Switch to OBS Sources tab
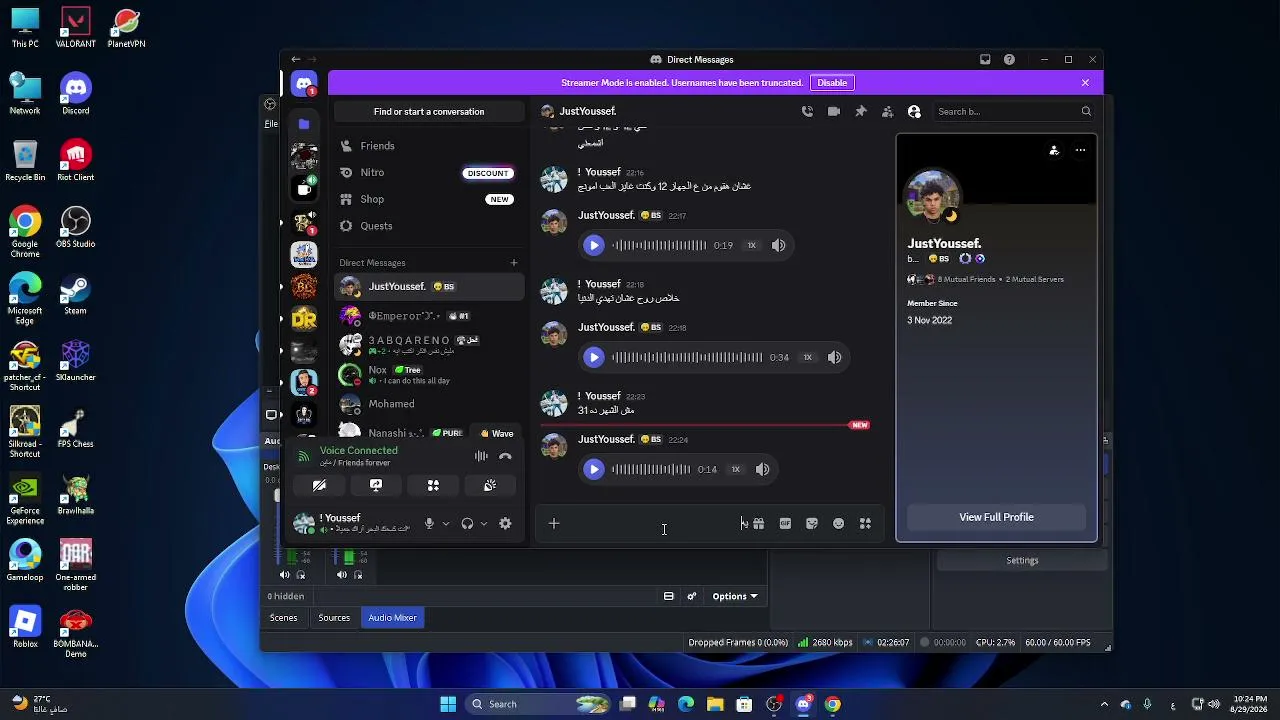The width and height of the screenshot is (1280, 720). point(334,618)
